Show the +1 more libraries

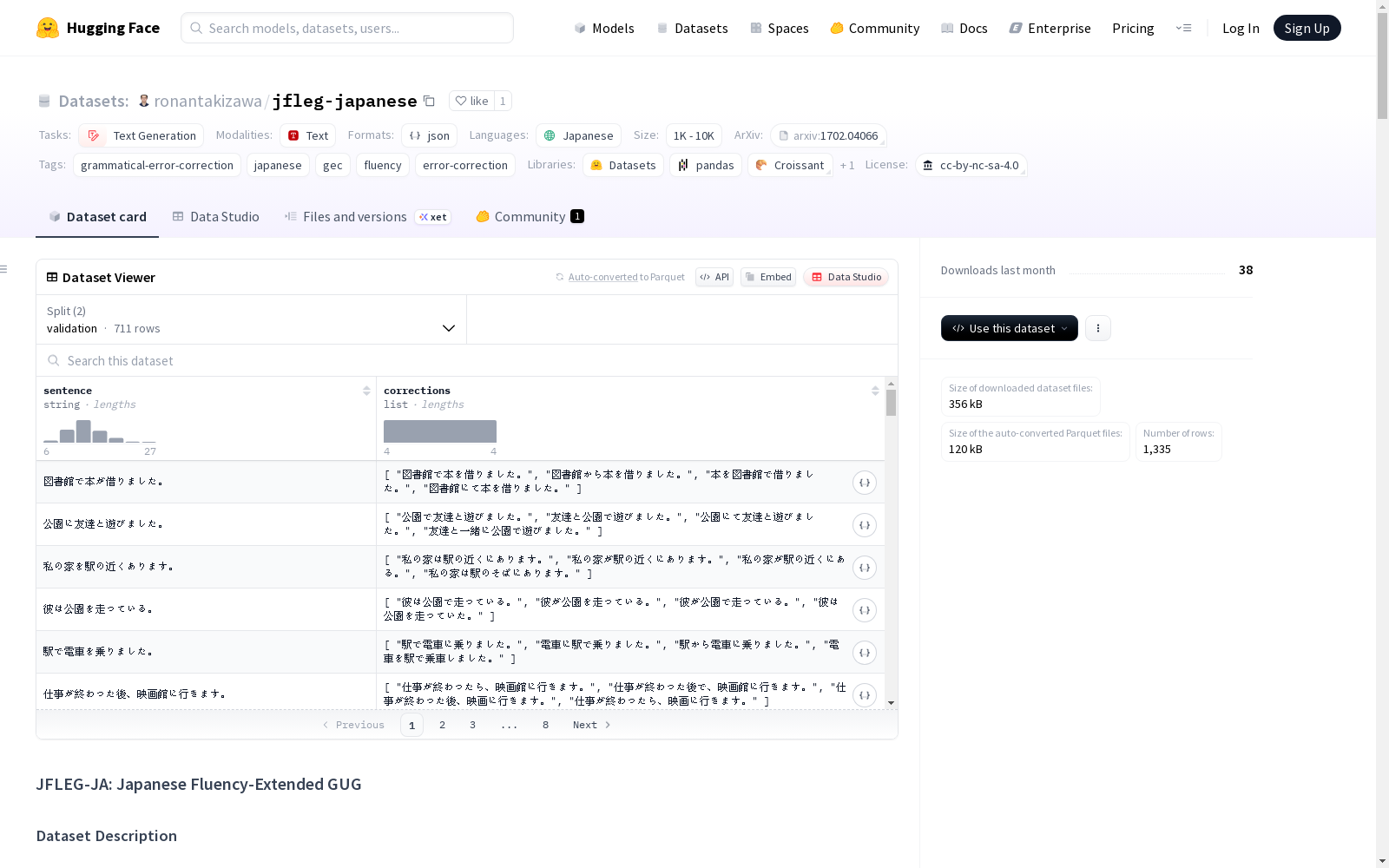[x=847, y=165]
